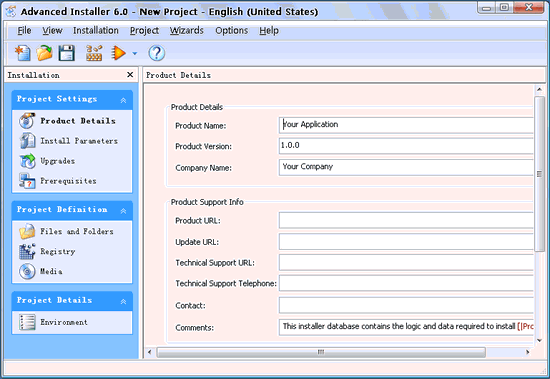This screenshot has width=550, height=379.
Task: Open the Media page
Action: (x=51, y=271)
